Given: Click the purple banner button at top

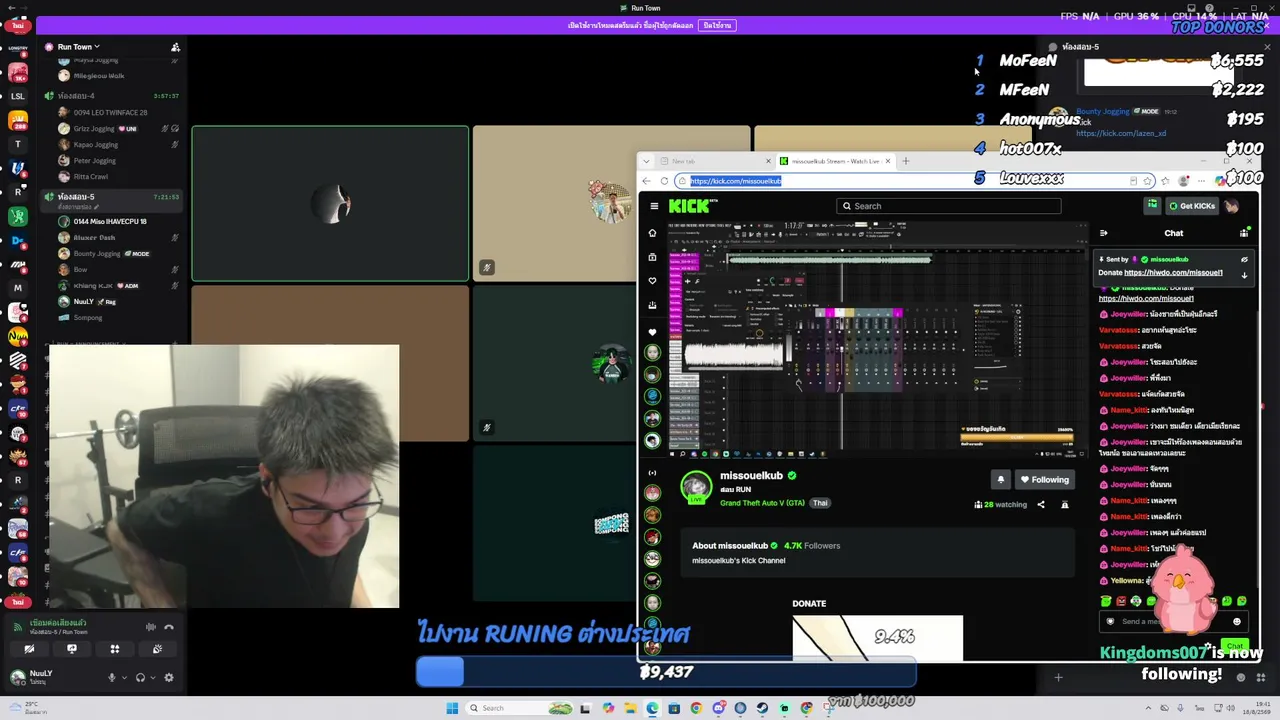Looking at the screenshot, I should (717, 26).
